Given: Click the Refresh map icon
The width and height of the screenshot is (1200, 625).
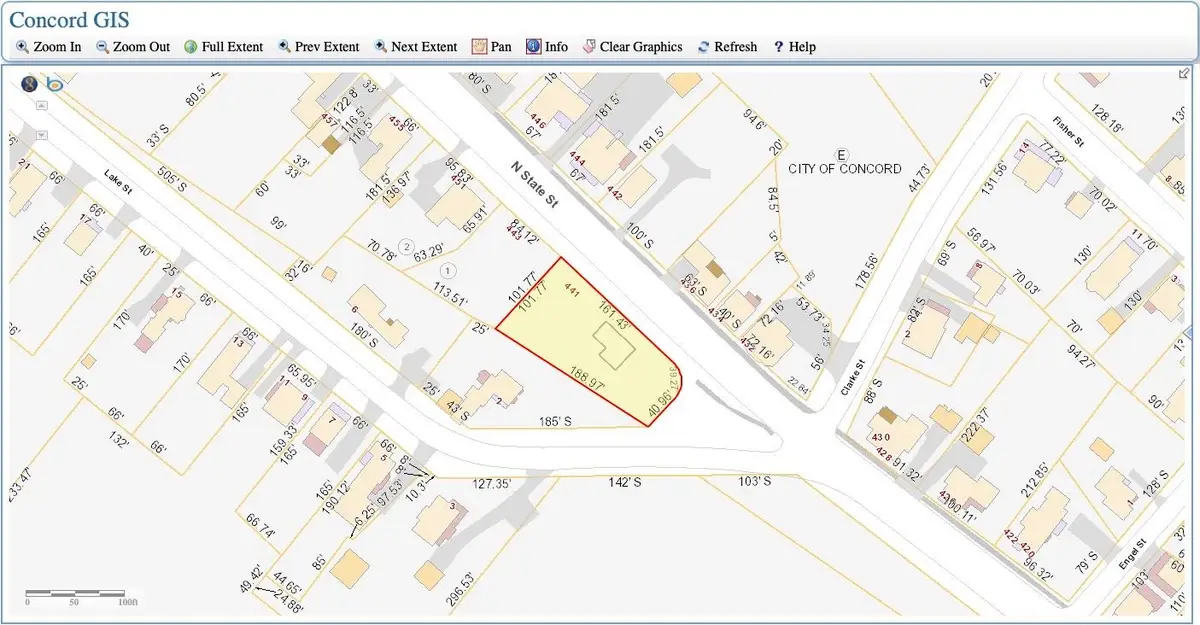Looking at the screenshot, I should (x=701, y=46).
